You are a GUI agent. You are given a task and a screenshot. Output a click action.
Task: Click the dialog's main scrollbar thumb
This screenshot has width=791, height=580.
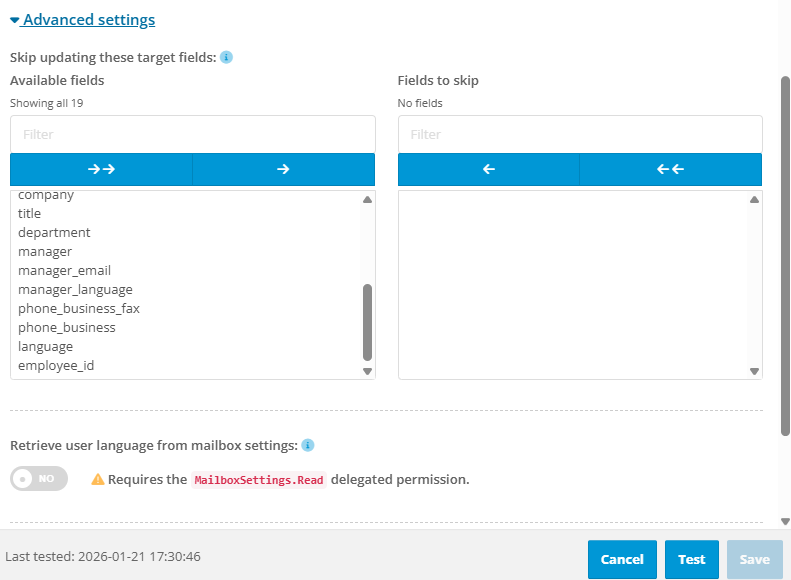click(x=785, y=256)
